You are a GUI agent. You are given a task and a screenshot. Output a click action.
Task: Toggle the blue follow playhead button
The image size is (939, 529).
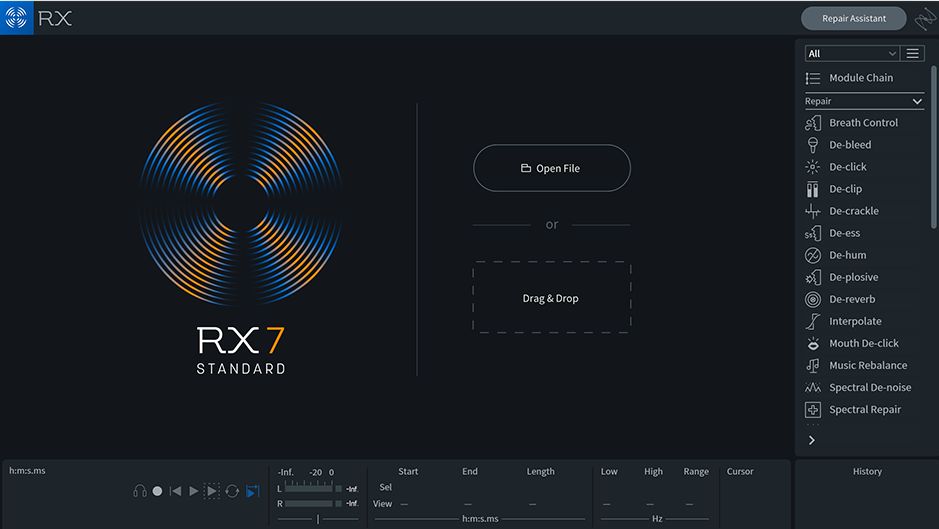coord(253,491)
